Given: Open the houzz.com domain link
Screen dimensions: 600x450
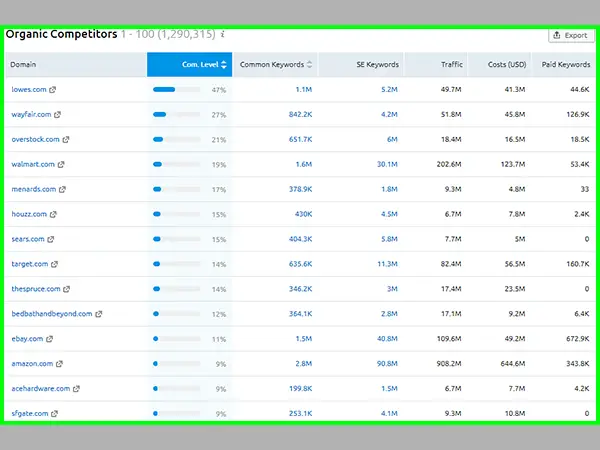Looking at the screenshot, I should point(29,214).
